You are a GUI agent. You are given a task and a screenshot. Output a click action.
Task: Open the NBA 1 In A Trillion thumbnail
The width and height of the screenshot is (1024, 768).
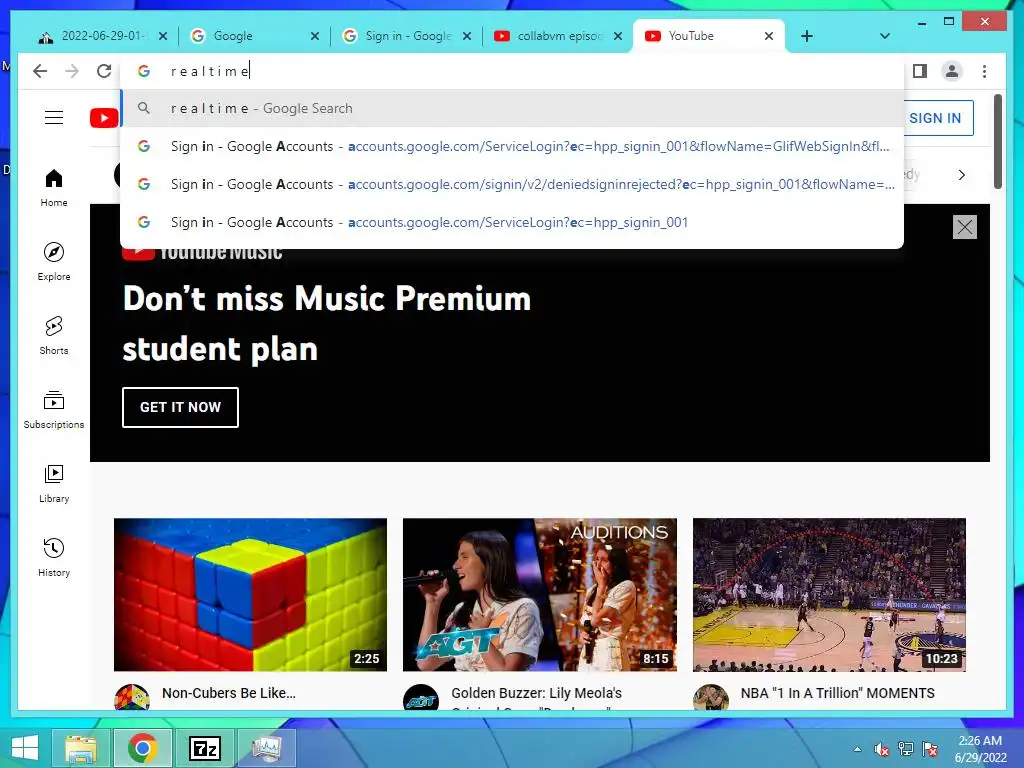(829, 594)
